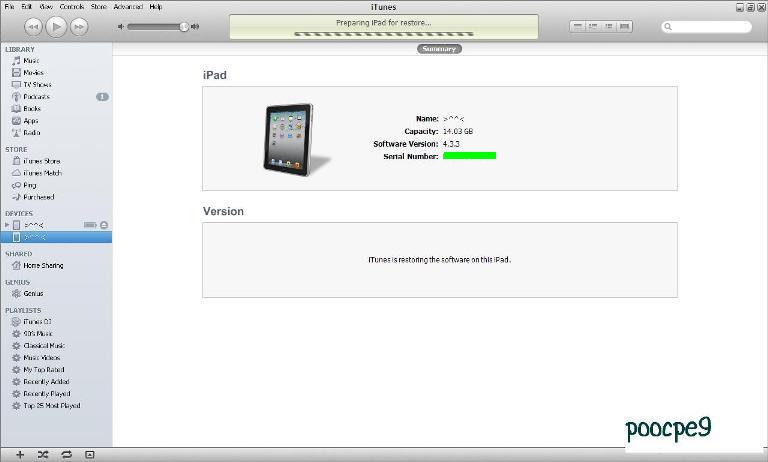Image resolution: width=768 pixels, height=462 pixels.
Task: Open the Recently Added playlist
Action: [46, 382]
